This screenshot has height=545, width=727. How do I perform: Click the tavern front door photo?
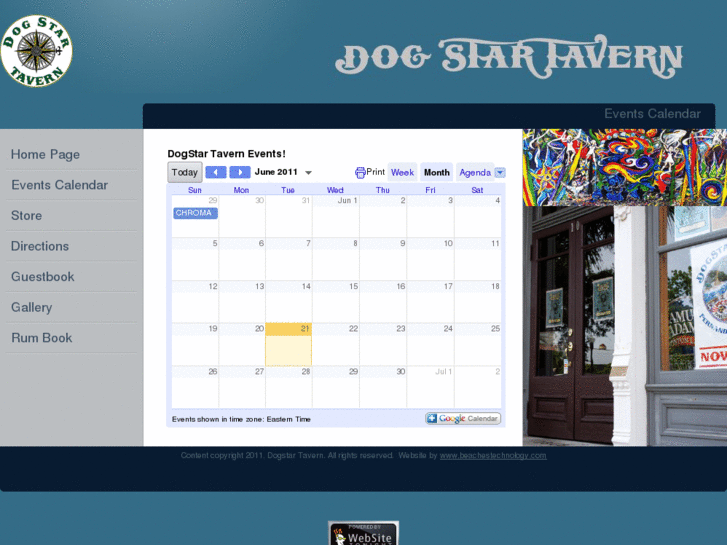(x=625, y=326)
